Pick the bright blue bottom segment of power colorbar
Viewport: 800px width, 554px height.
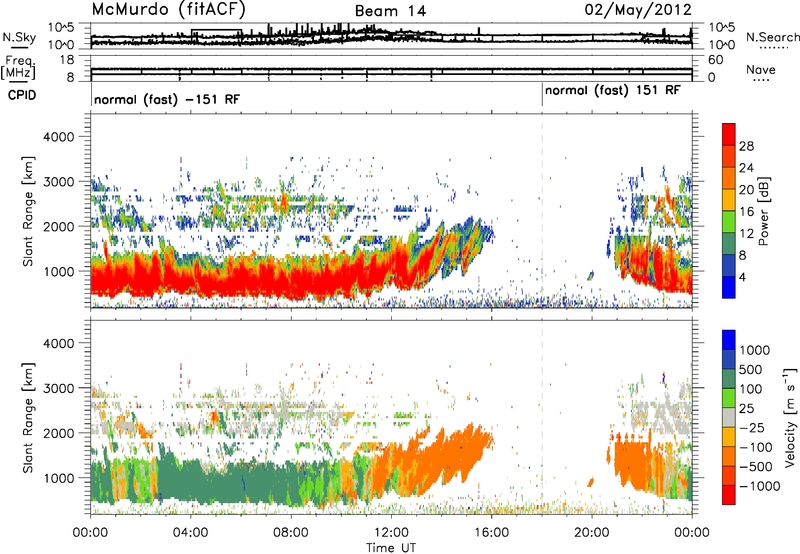click(729, 287)
